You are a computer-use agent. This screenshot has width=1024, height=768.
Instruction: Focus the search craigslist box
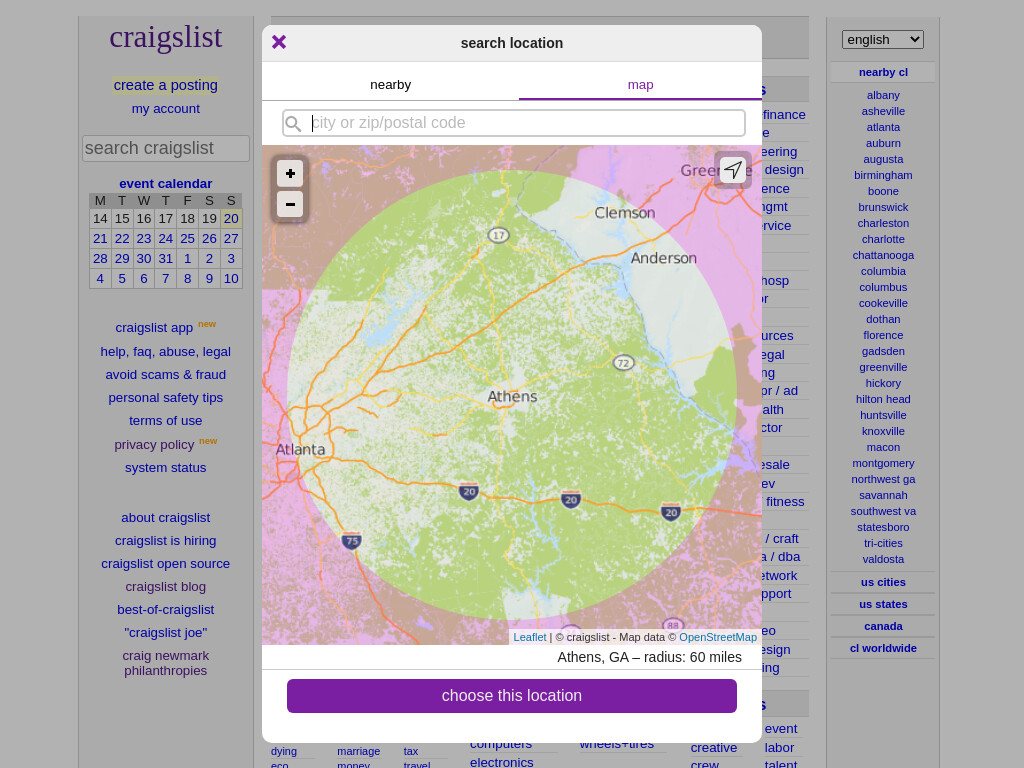tap(166, 148)
